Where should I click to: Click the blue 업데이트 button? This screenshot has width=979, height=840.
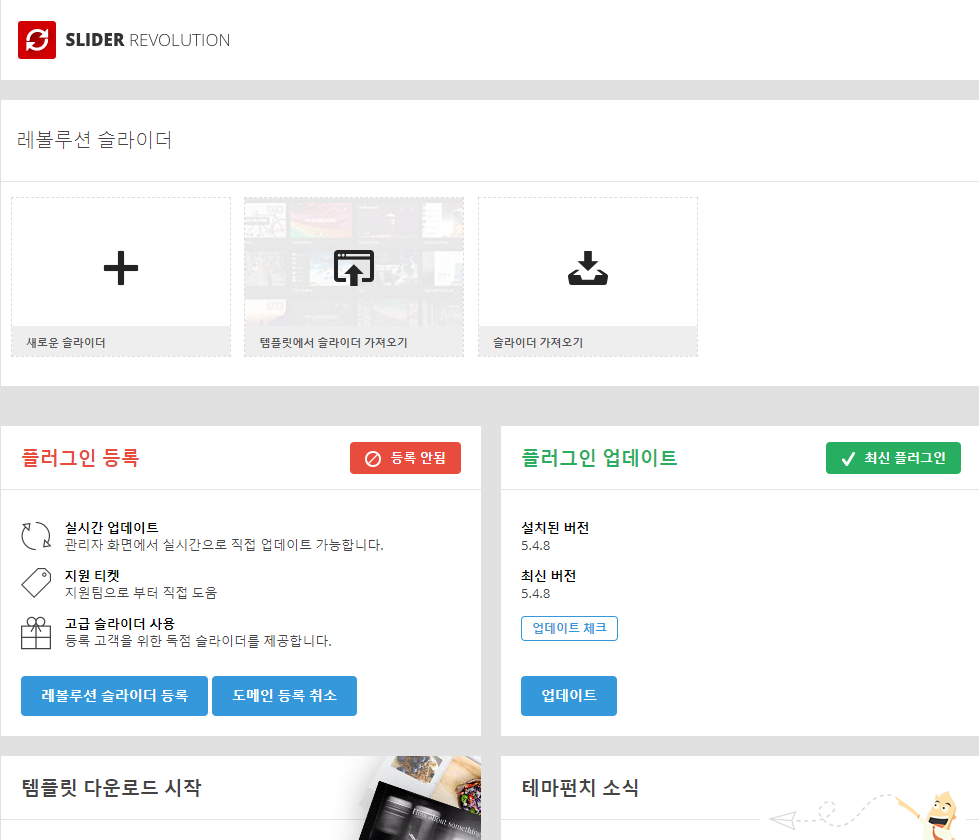coord(569,696)
